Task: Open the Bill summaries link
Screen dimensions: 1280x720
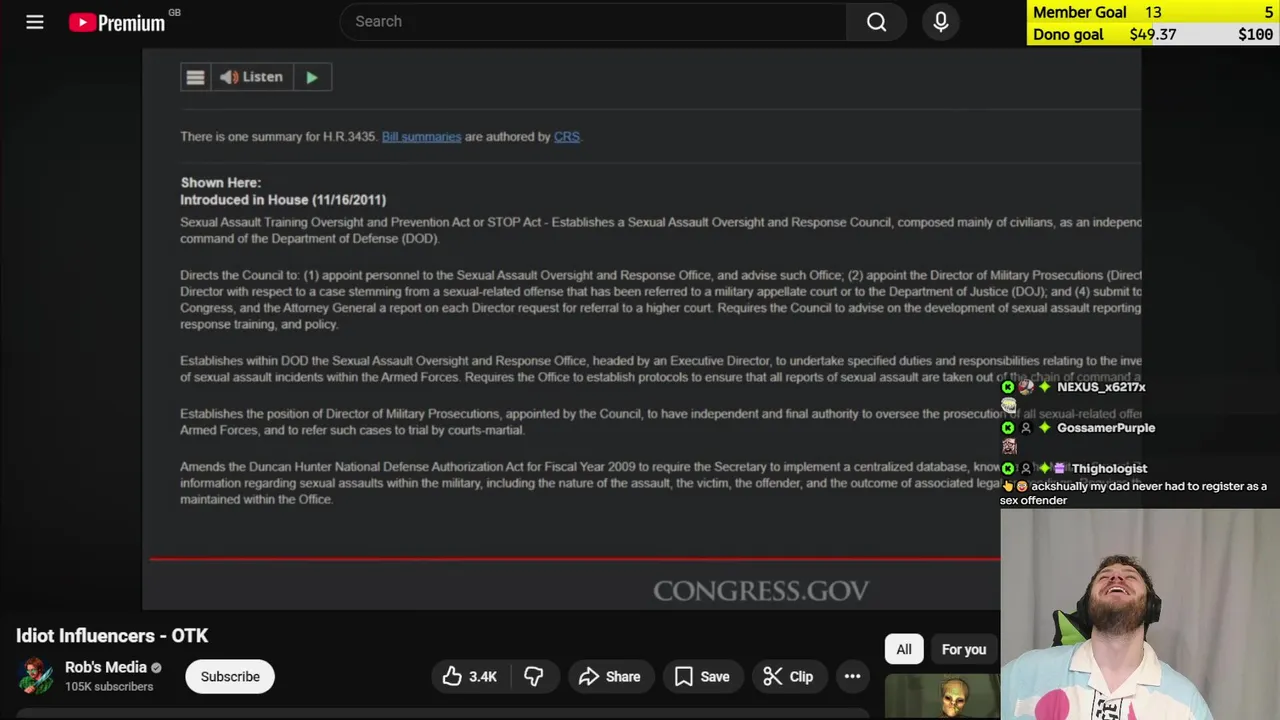Action: pyautogui.click(x=421, y=137)
